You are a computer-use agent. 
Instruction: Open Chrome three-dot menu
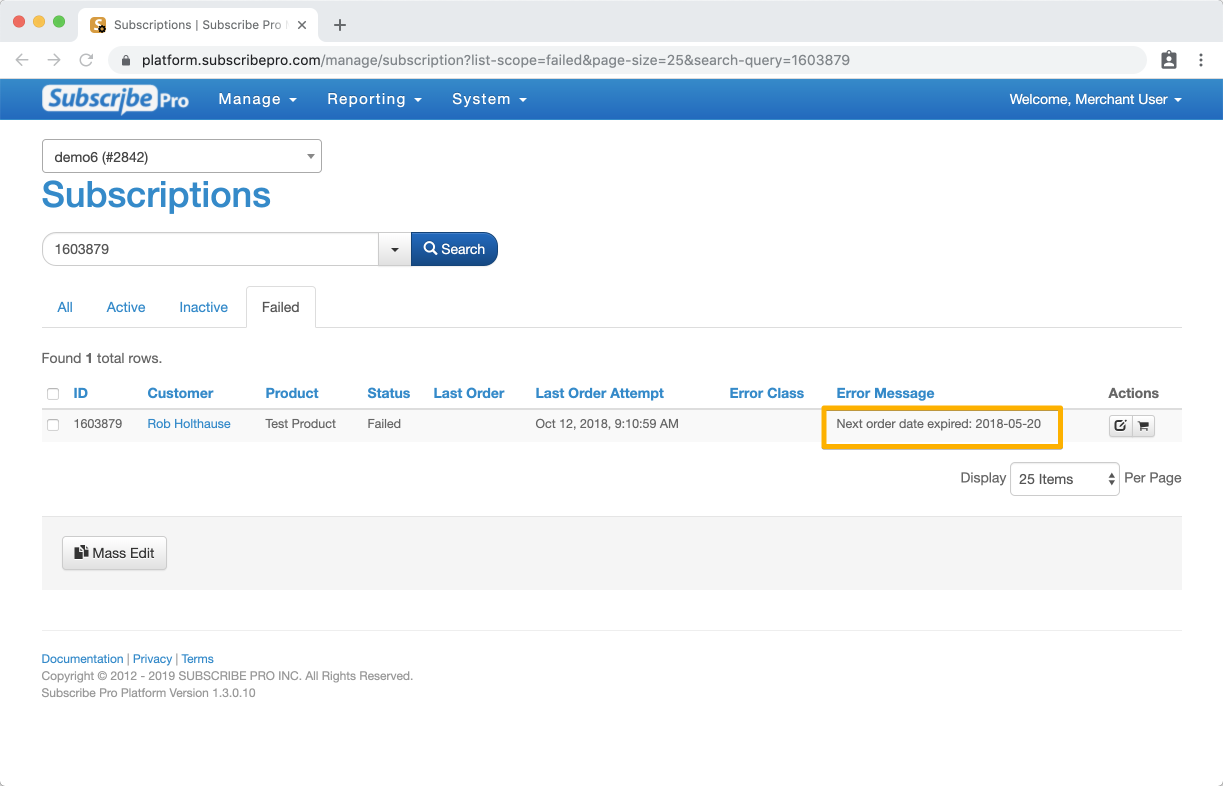tap(1201, 60)
